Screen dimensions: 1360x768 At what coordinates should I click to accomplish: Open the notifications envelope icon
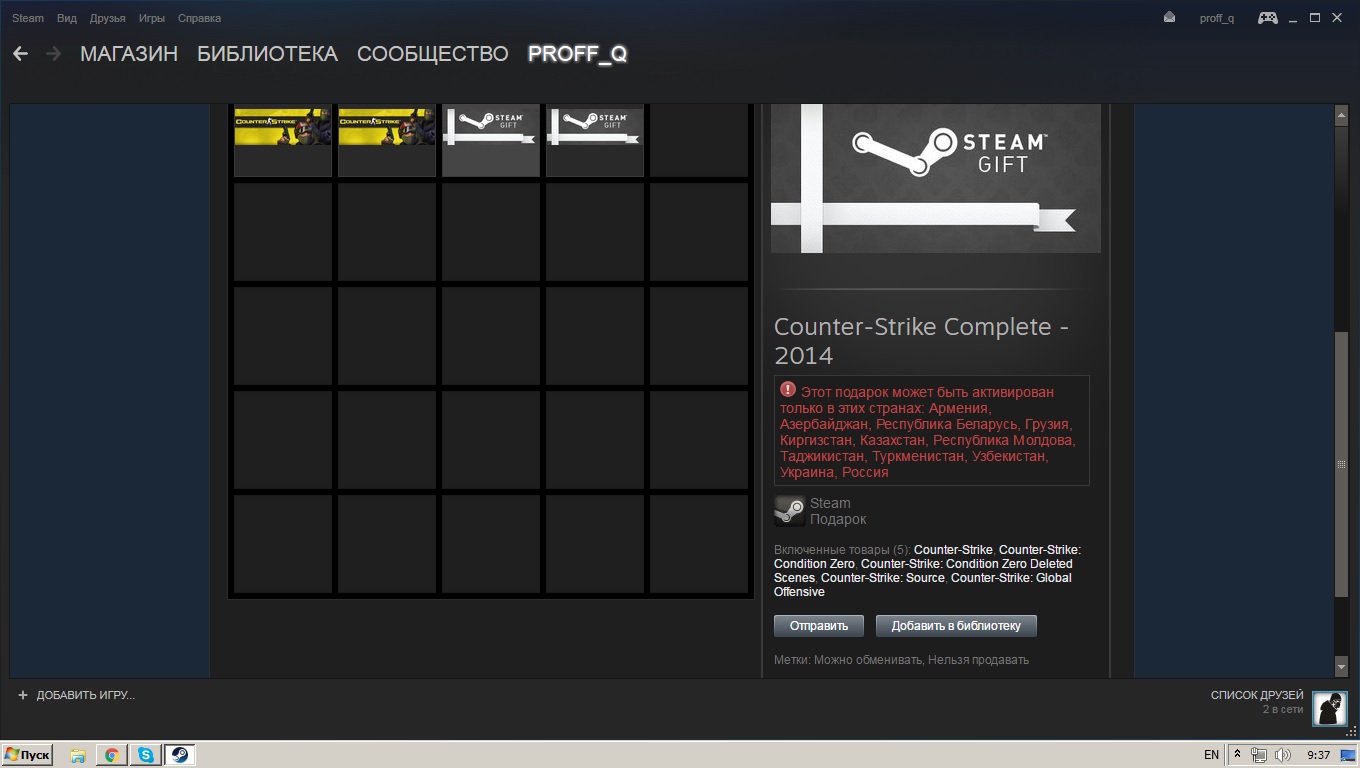tap(1169, 18)
